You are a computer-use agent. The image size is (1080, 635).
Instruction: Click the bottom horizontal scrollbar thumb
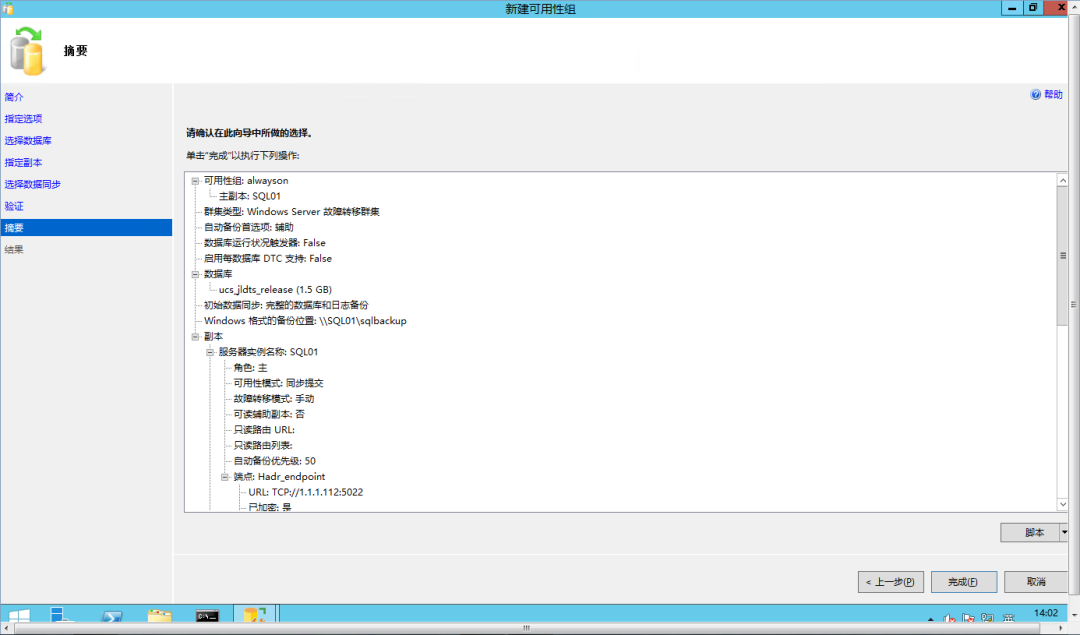(527, 628)
